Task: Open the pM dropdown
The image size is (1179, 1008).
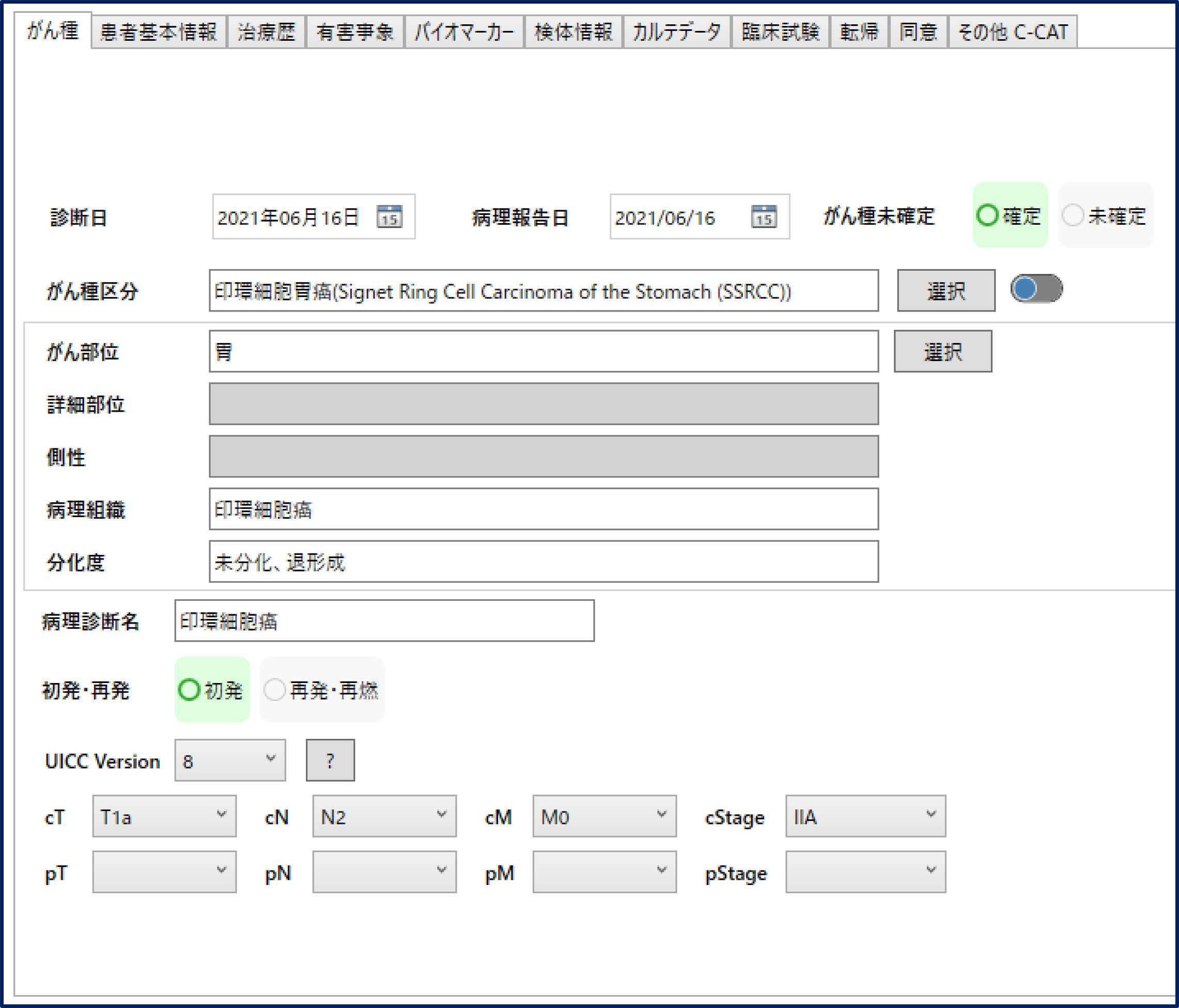Action: [604, 872]
